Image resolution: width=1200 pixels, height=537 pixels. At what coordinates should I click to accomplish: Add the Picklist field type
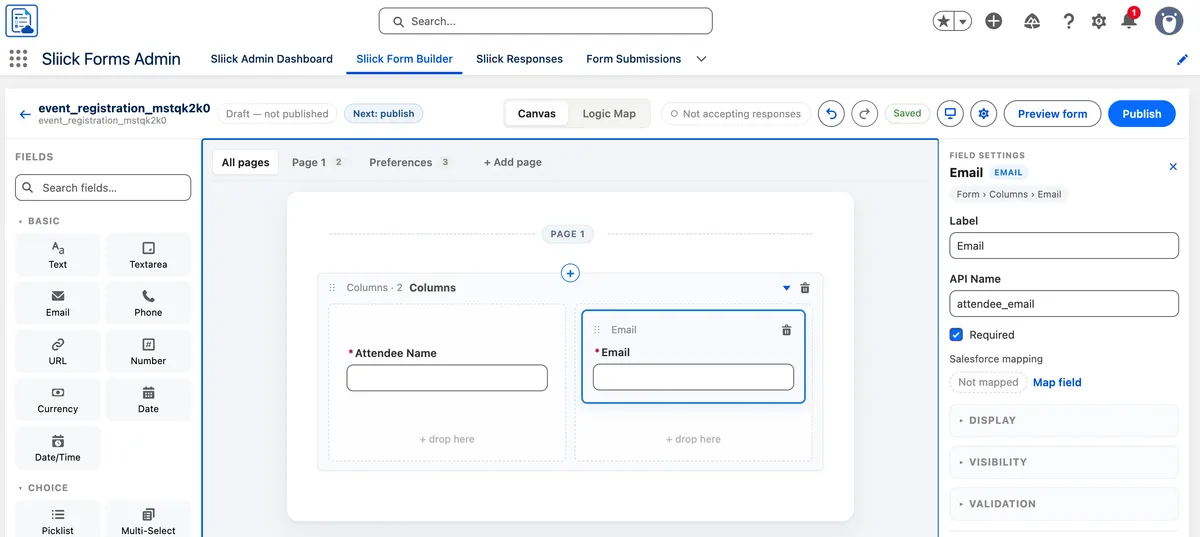point(58,519)
